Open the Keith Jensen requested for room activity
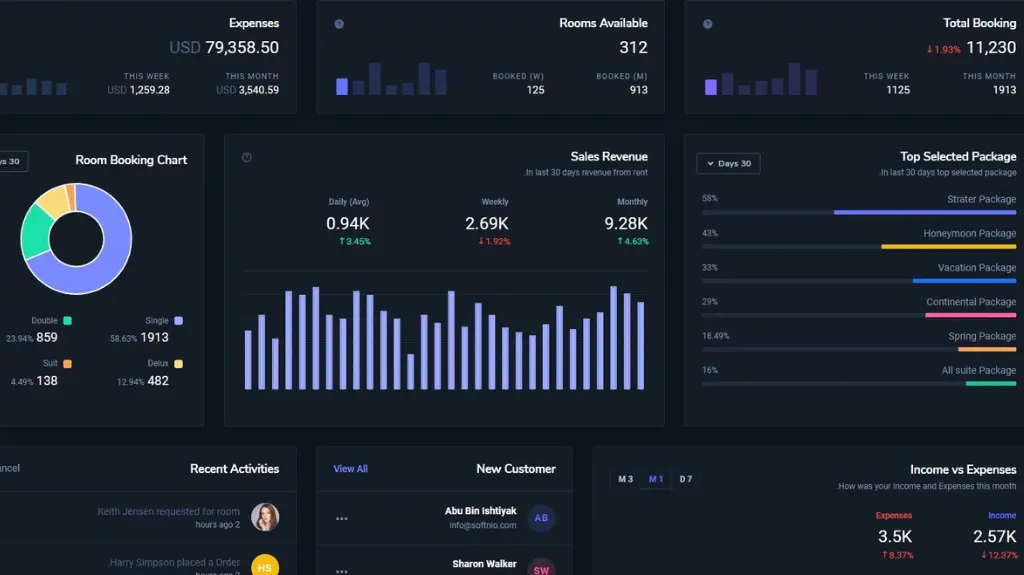The height and width of the screenshot is (575, 1024). [x=168, y=512]
